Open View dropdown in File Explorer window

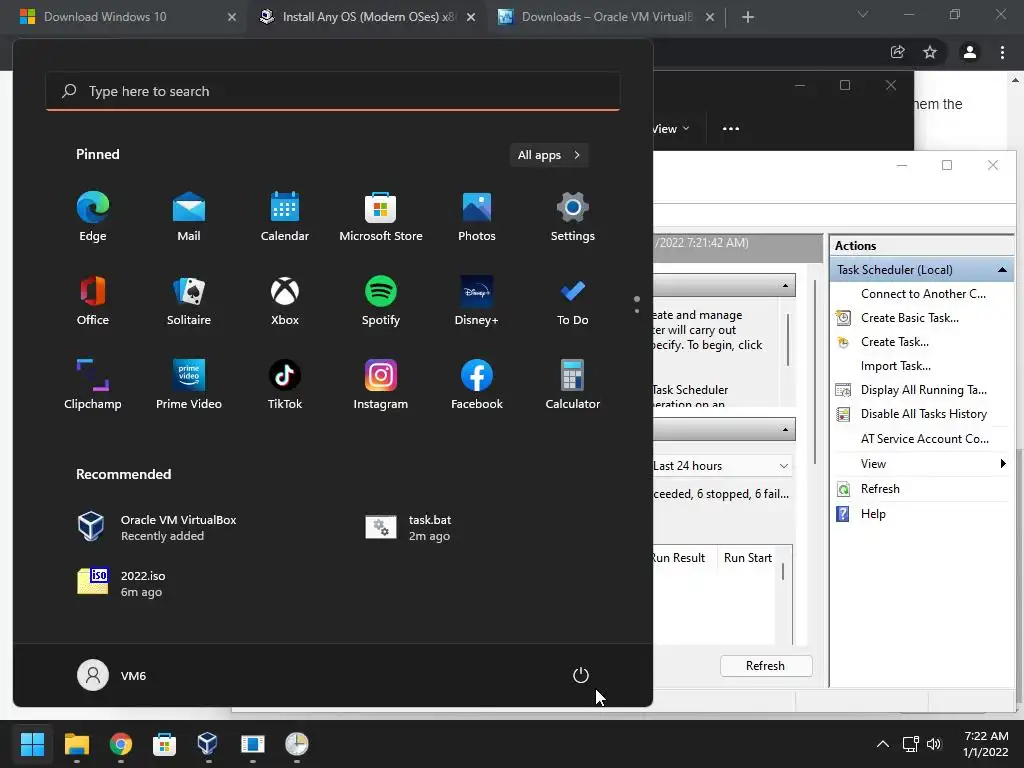click(x=671, y=129)
